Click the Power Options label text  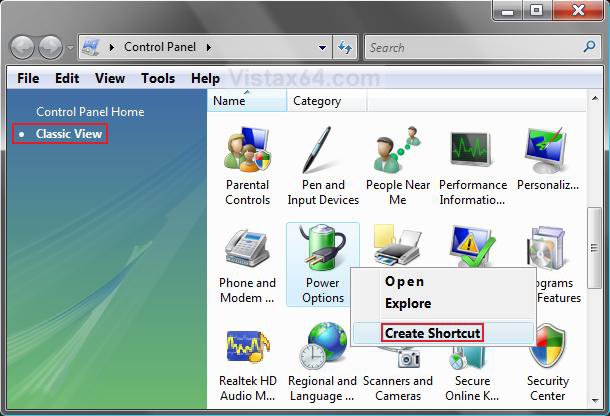click(323, 290)
